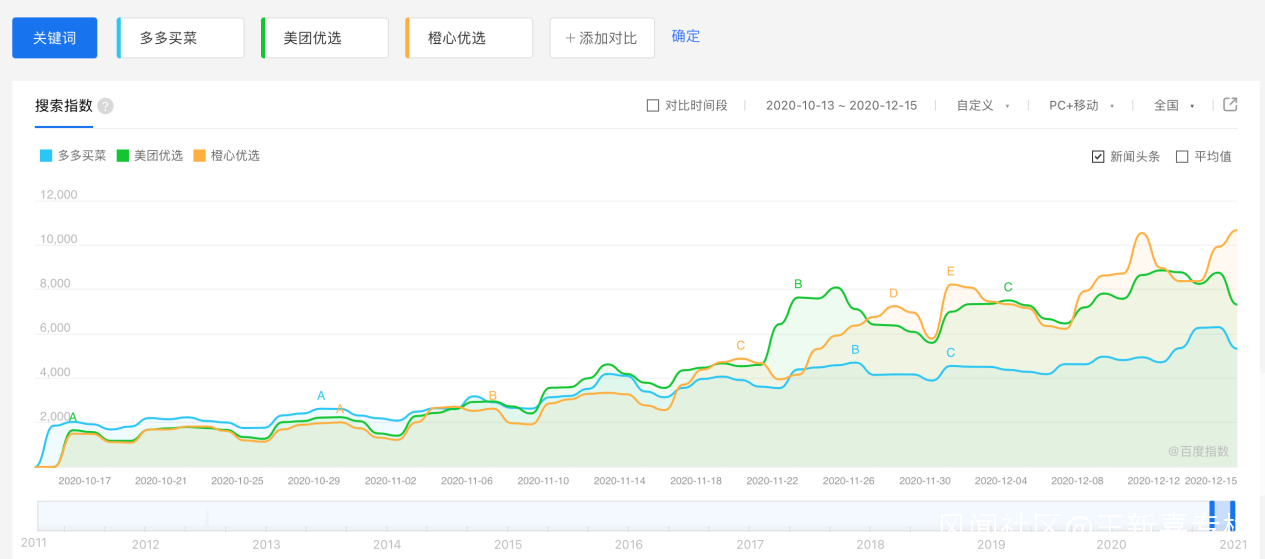
Task: Click the 美团优选 keyword input box
Action: pyautogui.click(x=325, y=38)
